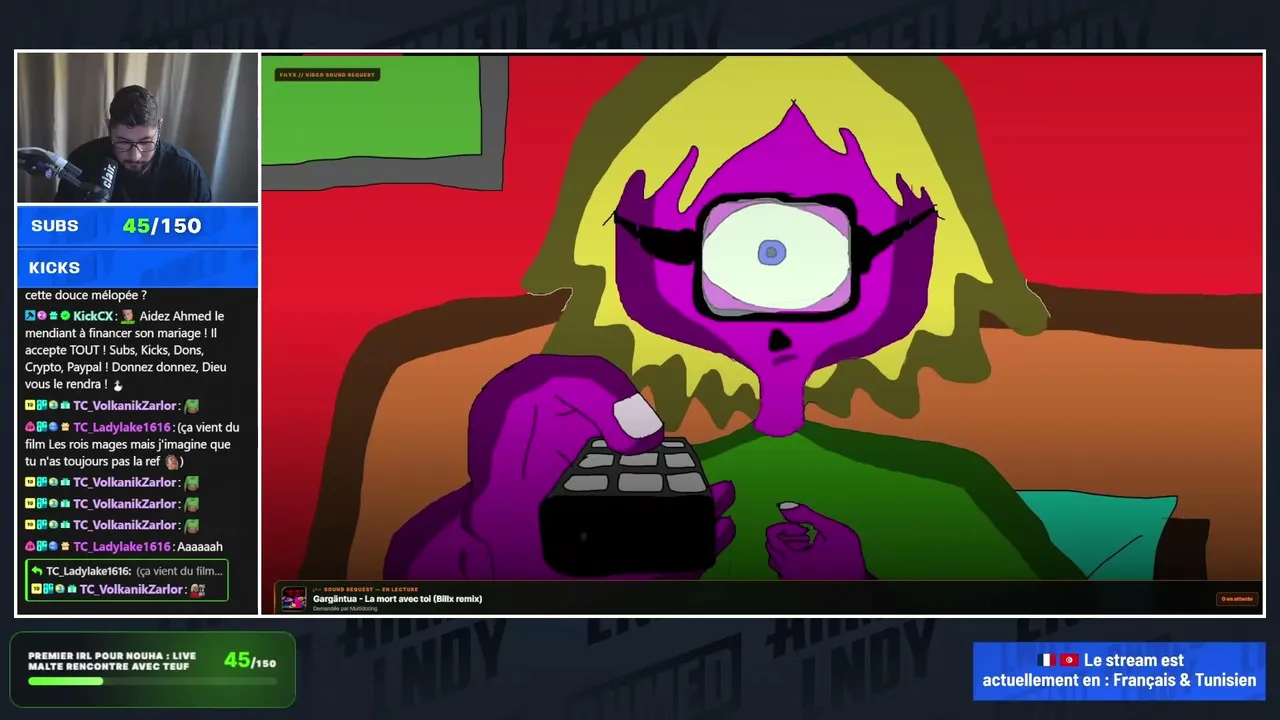1280x720 pixels.
Task: Click the KICKS header bar
Action: 137,268
